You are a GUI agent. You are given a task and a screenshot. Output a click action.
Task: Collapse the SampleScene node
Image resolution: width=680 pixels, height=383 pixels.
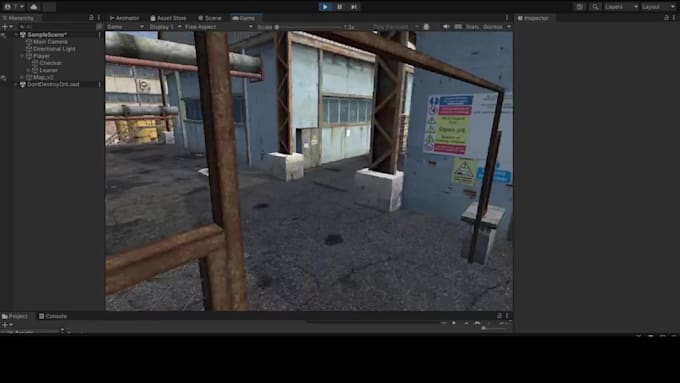click(x=16, y=35)
